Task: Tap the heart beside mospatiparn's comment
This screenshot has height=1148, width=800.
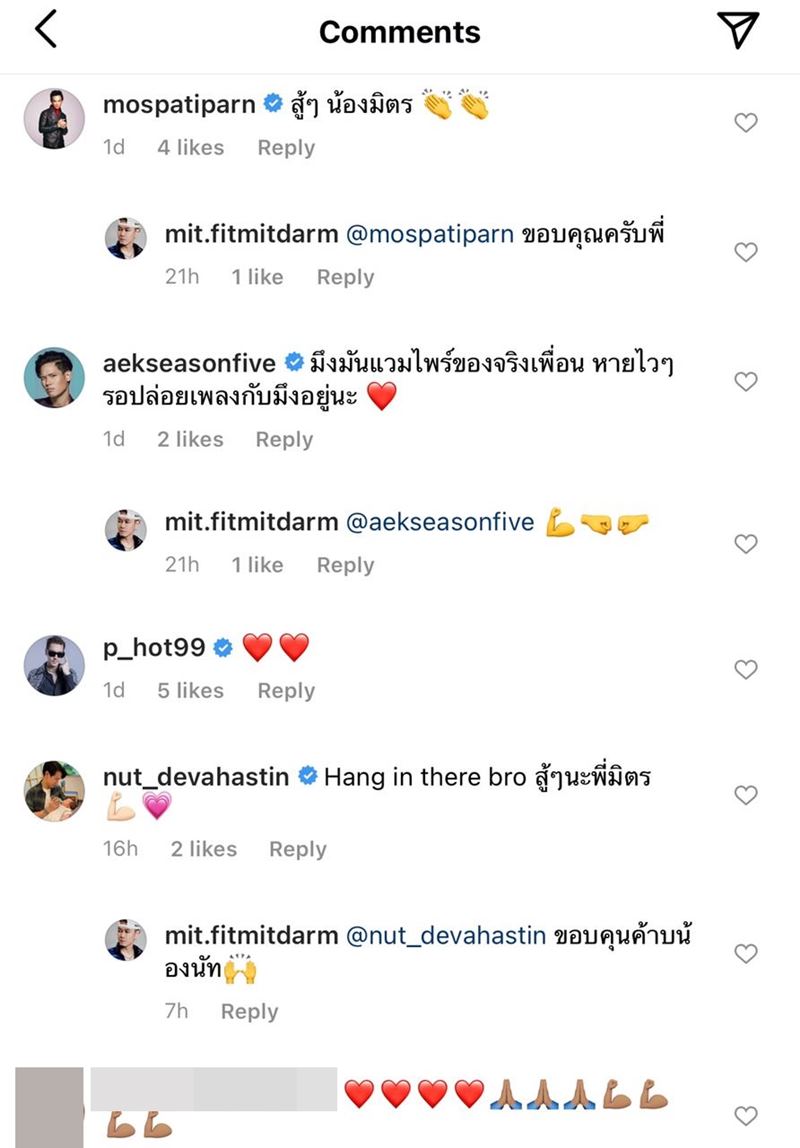Action: click(x=745, y=122)
